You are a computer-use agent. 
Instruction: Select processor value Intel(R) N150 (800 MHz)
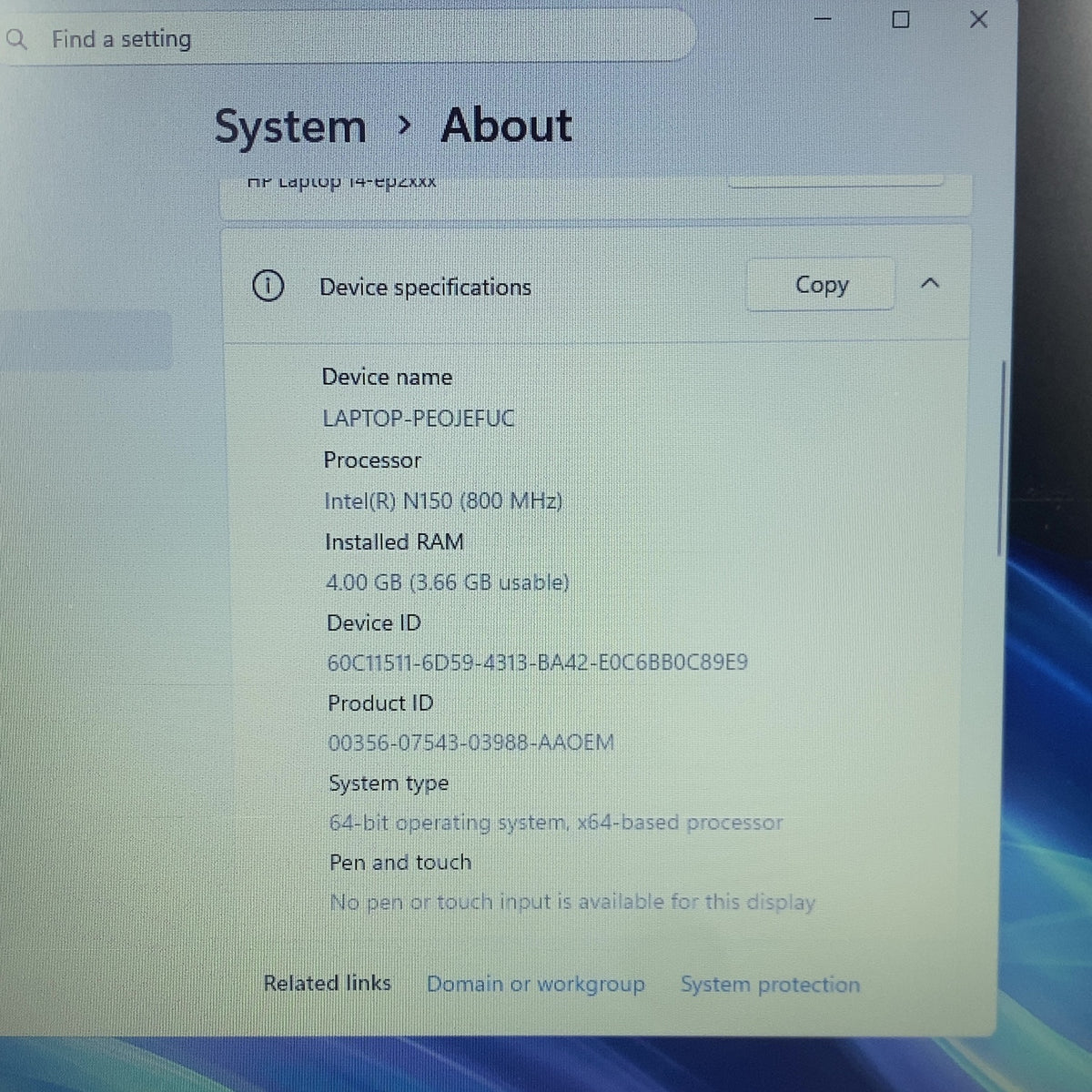pyautogui.click(x=443, y=501)
